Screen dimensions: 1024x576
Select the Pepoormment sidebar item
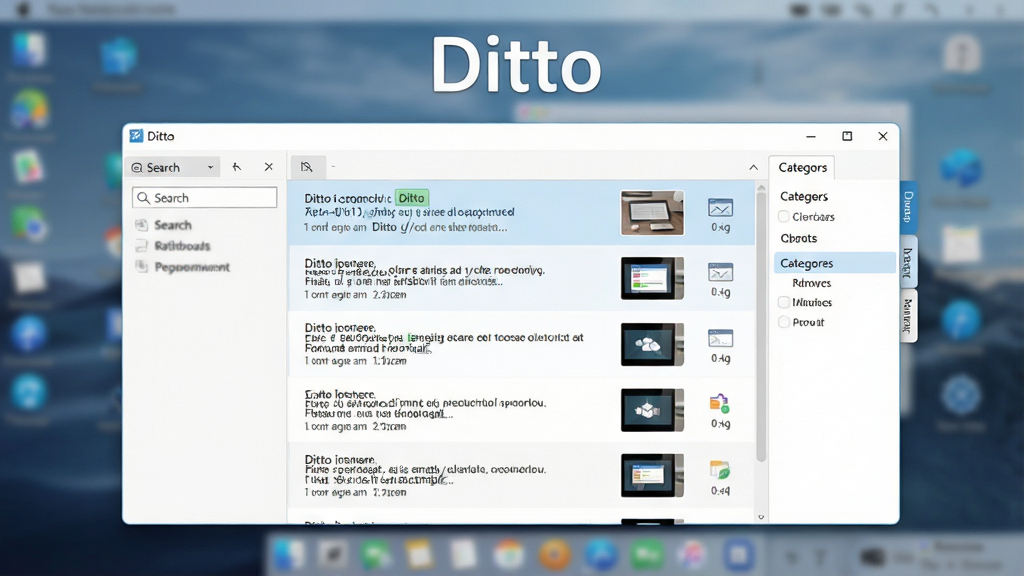(x=192, y=267)
